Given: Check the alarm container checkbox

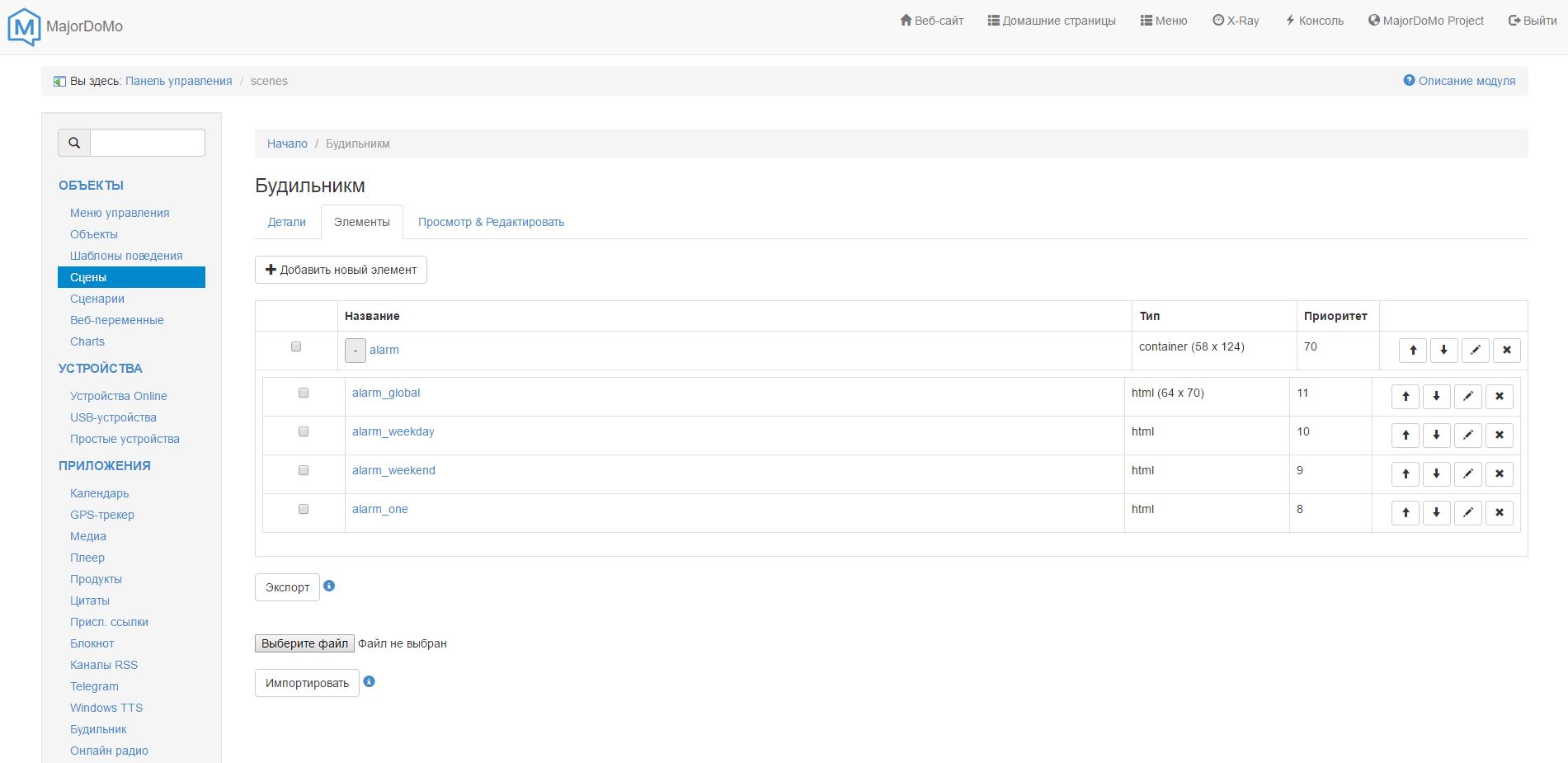Looking at the screenshot, I should click(296, 347).
